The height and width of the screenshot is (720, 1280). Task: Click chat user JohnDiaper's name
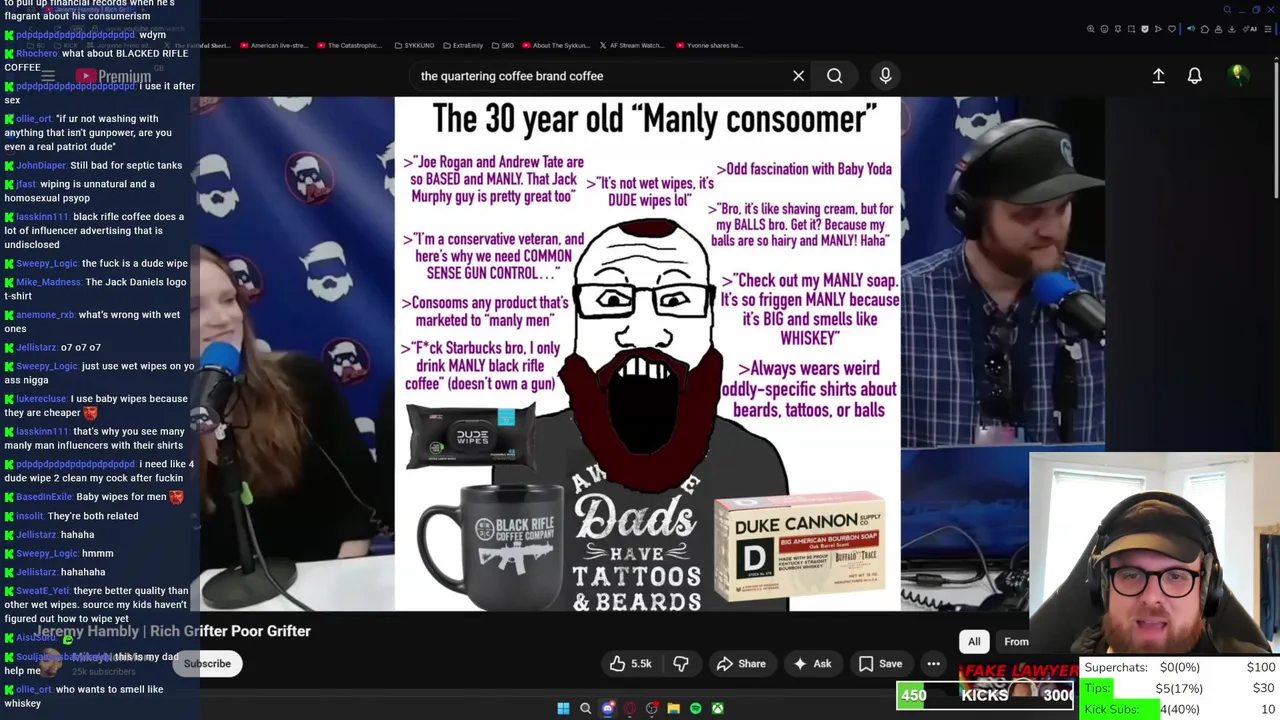pos(41,165)
